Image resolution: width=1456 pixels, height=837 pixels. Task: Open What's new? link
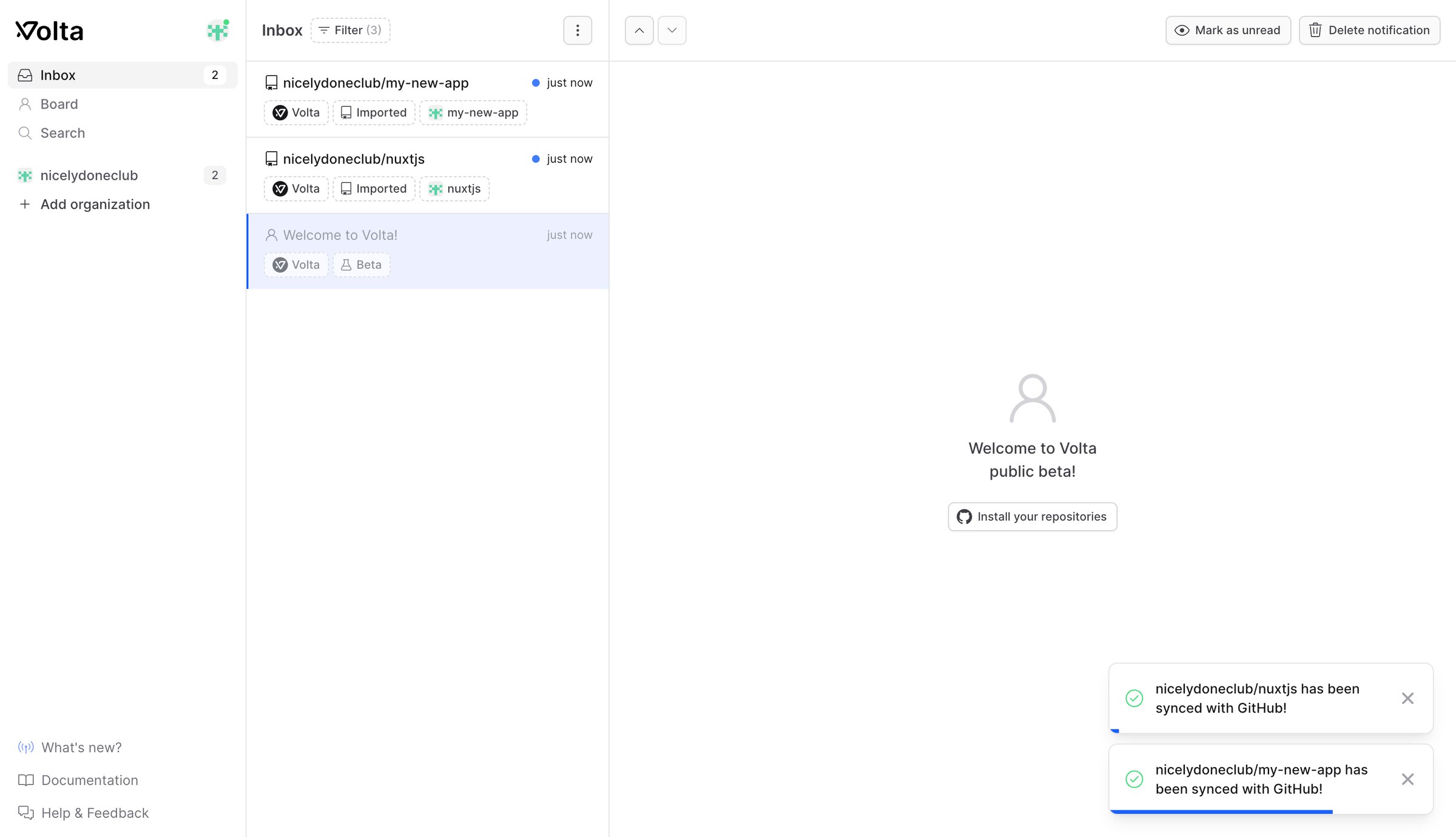[81, 747]
